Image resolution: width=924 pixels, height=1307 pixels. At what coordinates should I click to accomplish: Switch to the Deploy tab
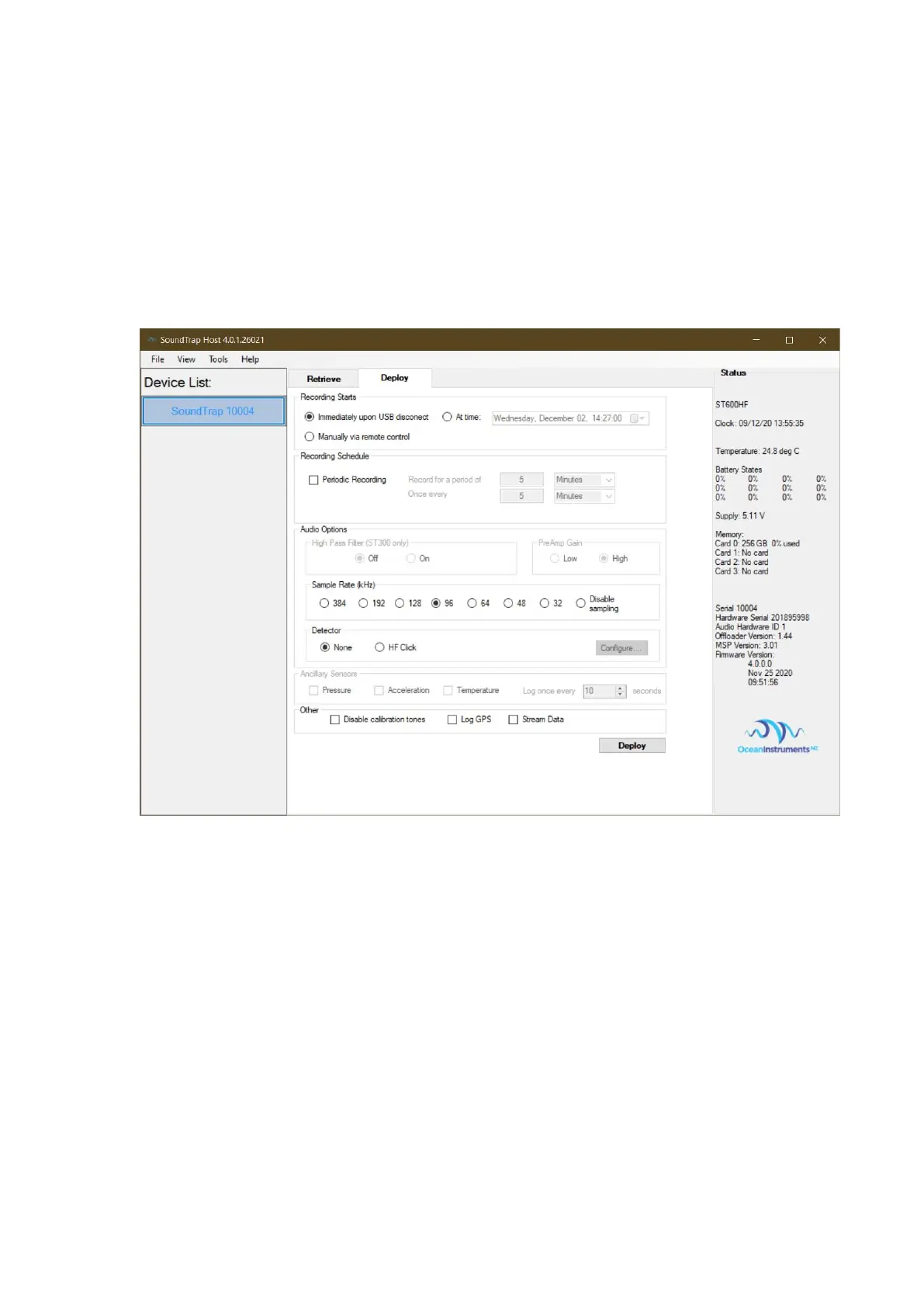[x=394, y=378]
